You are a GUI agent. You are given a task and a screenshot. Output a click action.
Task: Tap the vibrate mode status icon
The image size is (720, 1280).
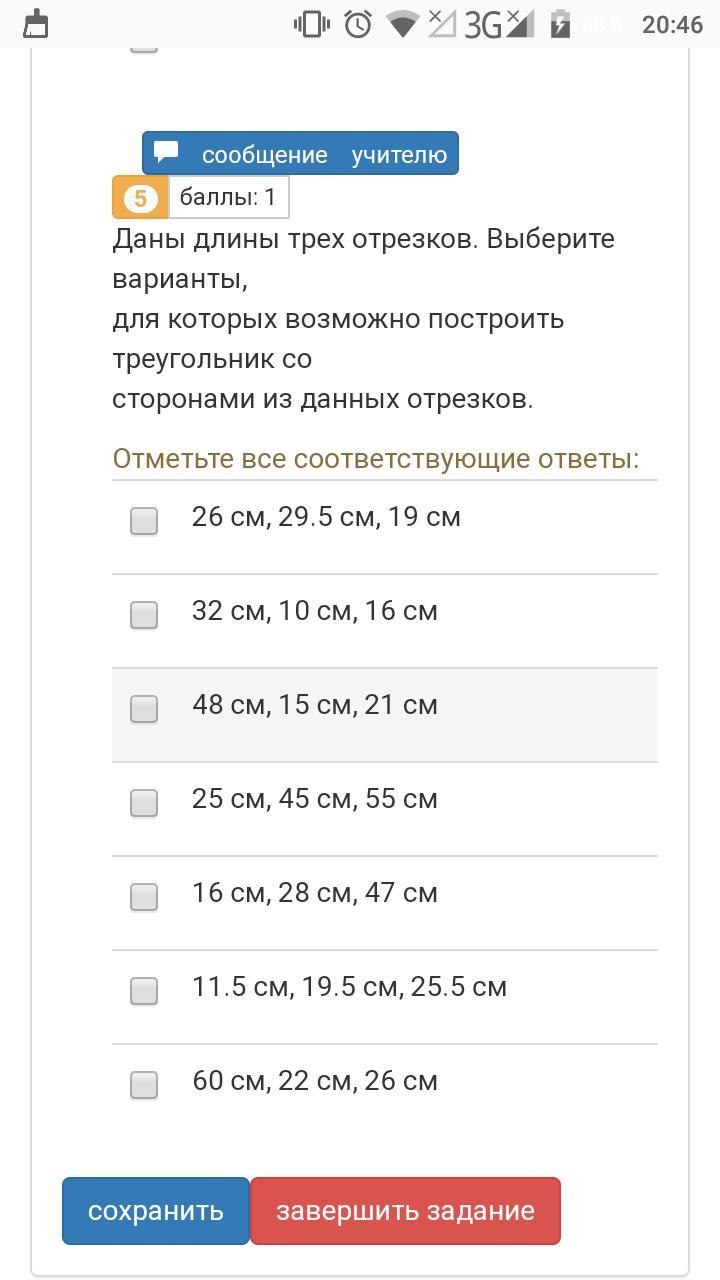[311, 24]
